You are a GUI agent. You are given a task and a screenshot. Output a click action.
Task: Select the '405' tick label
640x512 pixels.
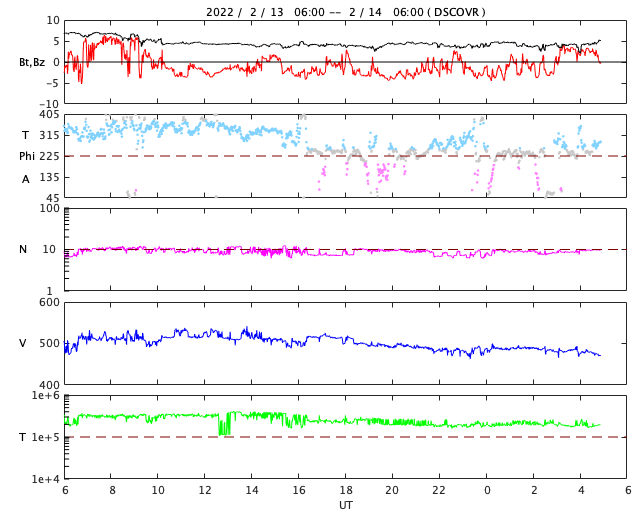tap(49, 114)
